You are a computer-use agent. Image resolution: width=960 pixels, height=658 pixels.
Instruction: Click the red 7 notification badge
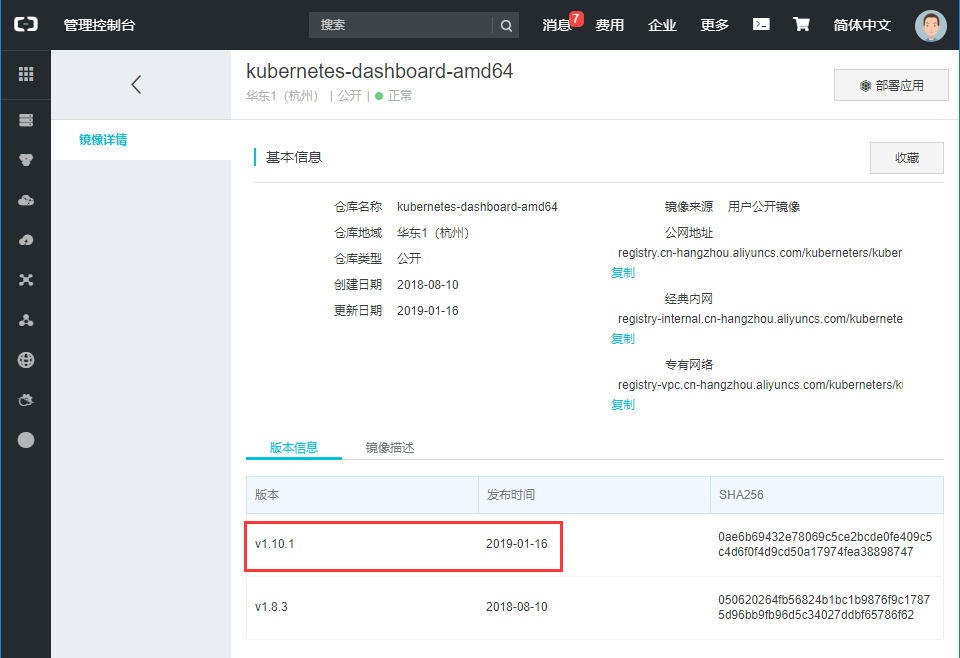(x=576, y=19)
